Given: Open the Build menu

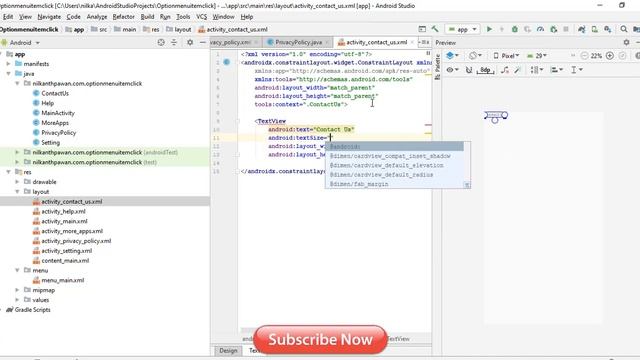Looking at the screenshot, I should coord(147,17).
